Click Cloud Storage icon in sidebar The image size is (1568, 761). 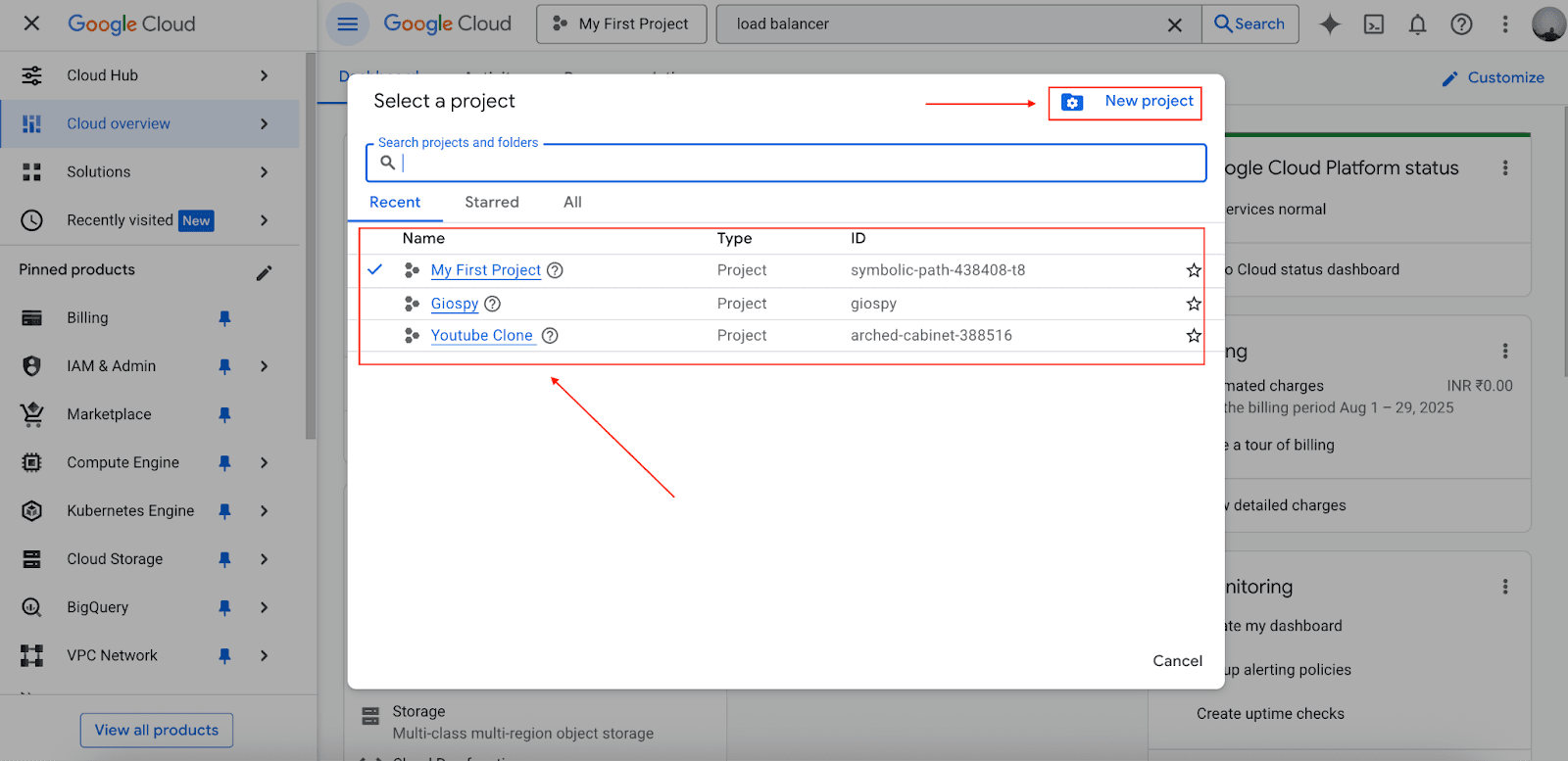[31, 559]
